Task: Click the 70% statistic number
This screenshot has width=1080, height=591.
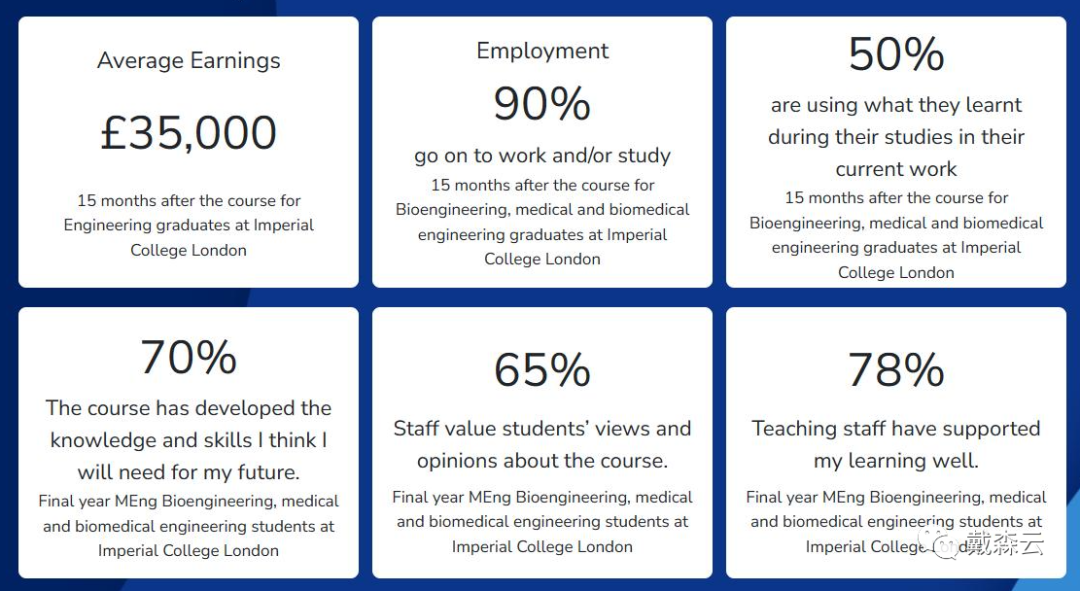Action: click(189, 357)
